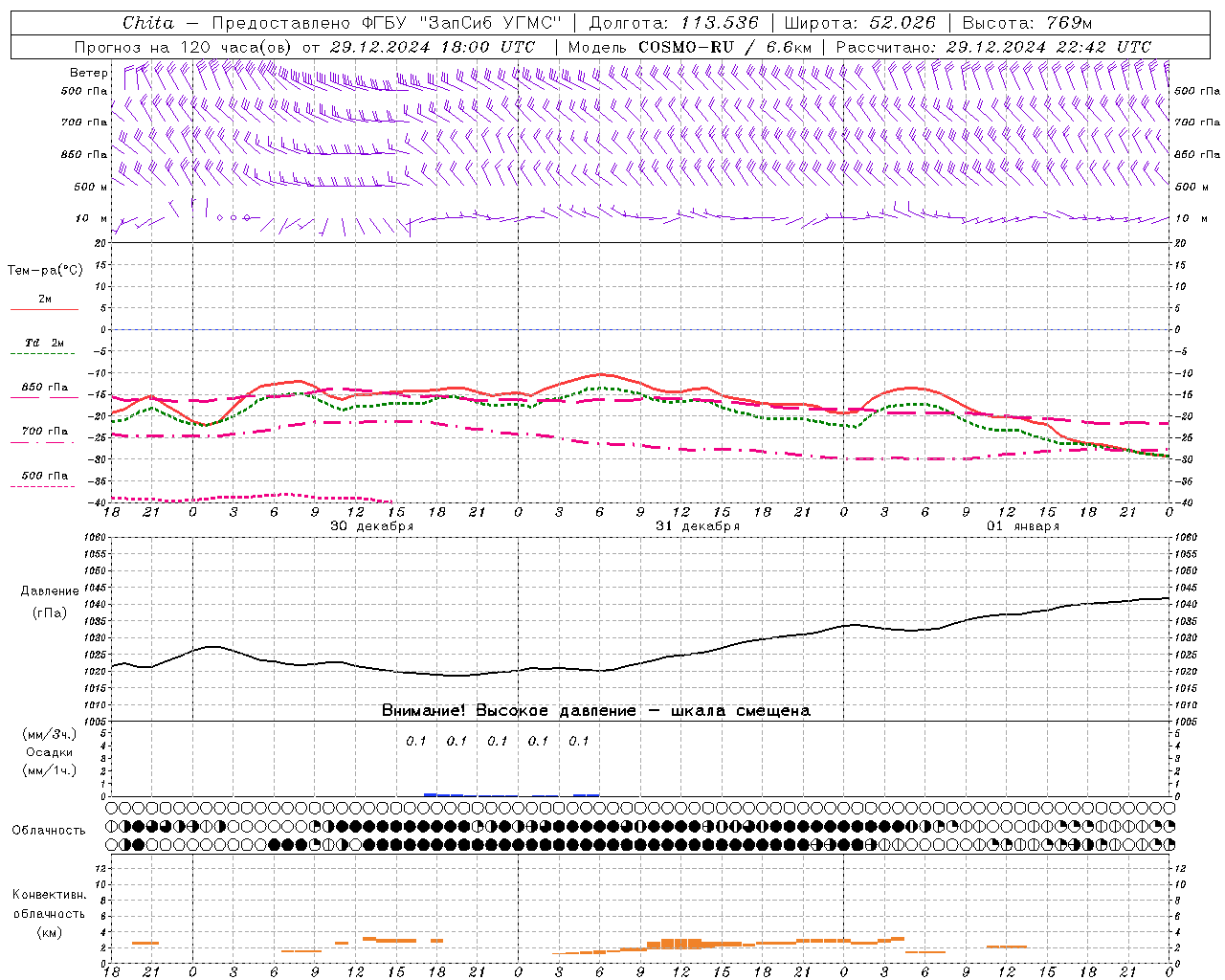The width and height of the screenshot is (1225, 980).
Task: Click the "Конвективн." convective cloud label
Action: point(49,895)
